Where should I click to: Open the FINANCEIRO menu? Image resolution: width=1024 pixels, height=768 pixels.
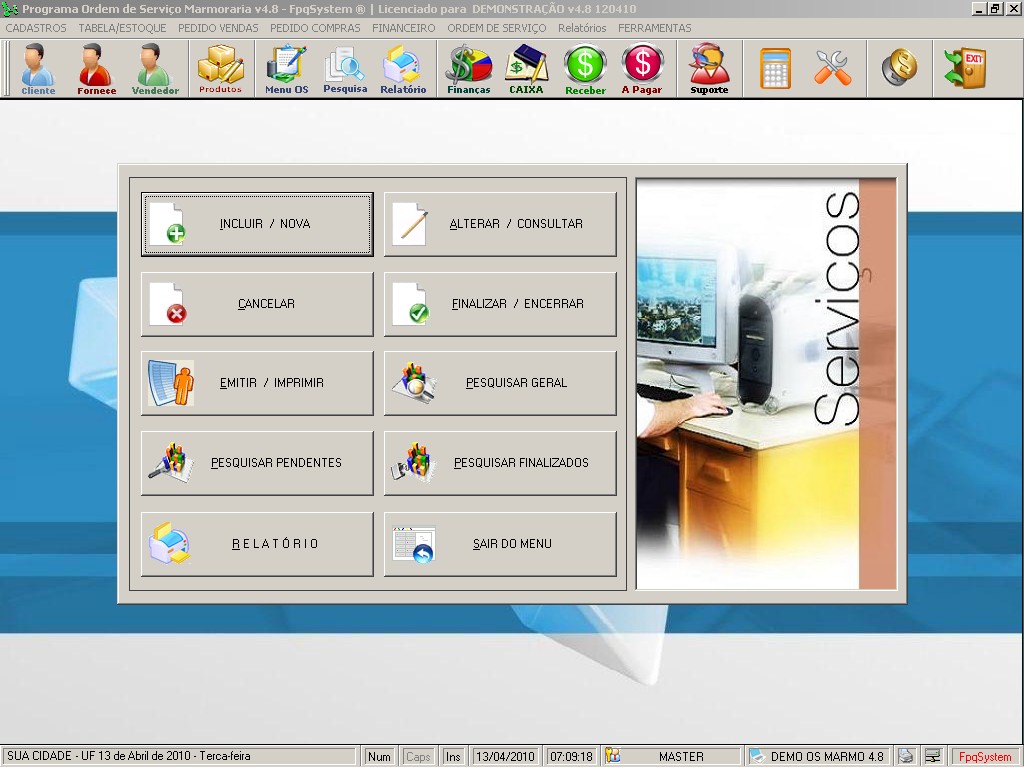click(x=404, y=28)
